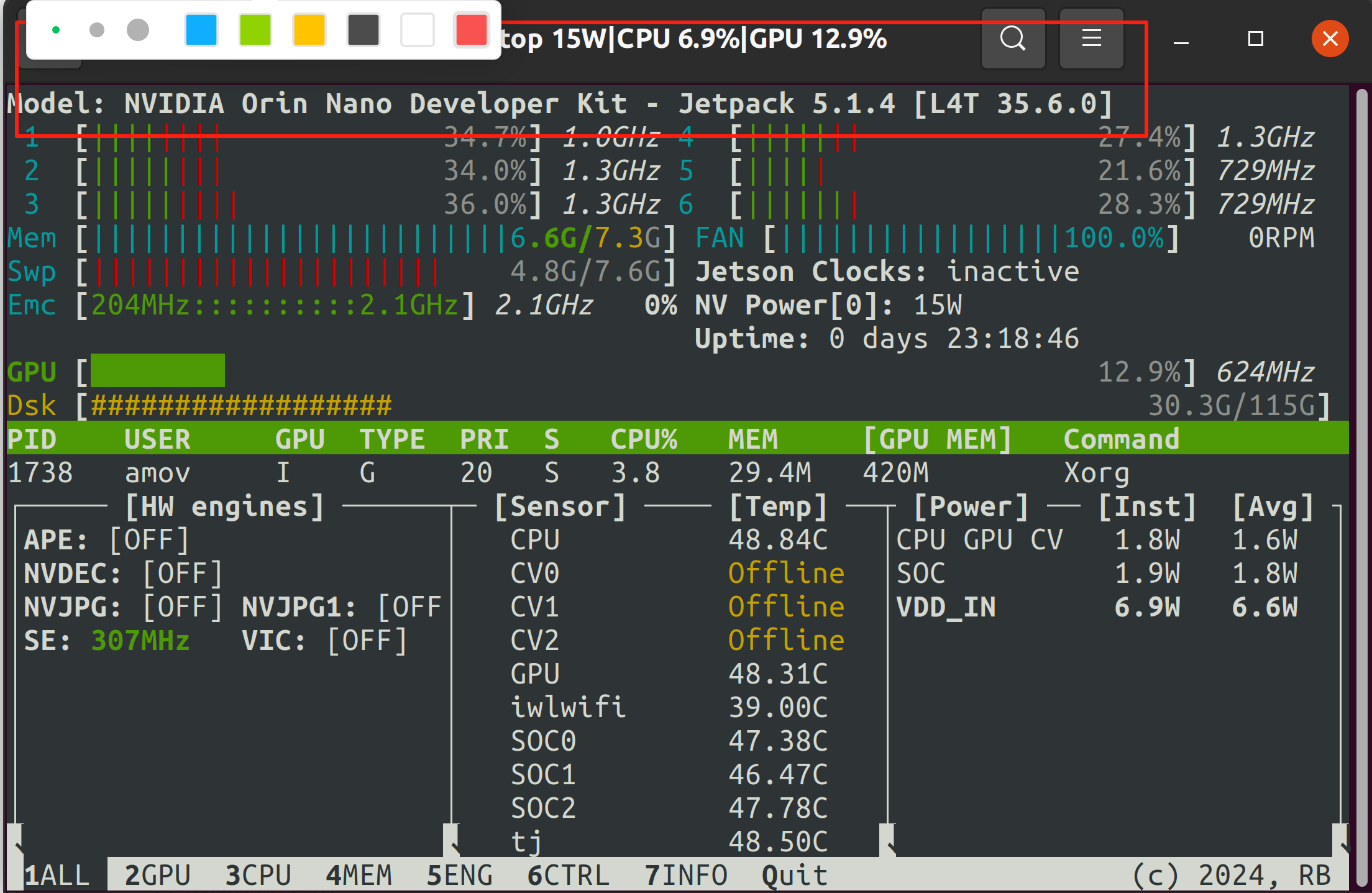This screenshot has height=893, width=1372.
Task: Open the terminal search icon
Action: [x=1013, y=39]
